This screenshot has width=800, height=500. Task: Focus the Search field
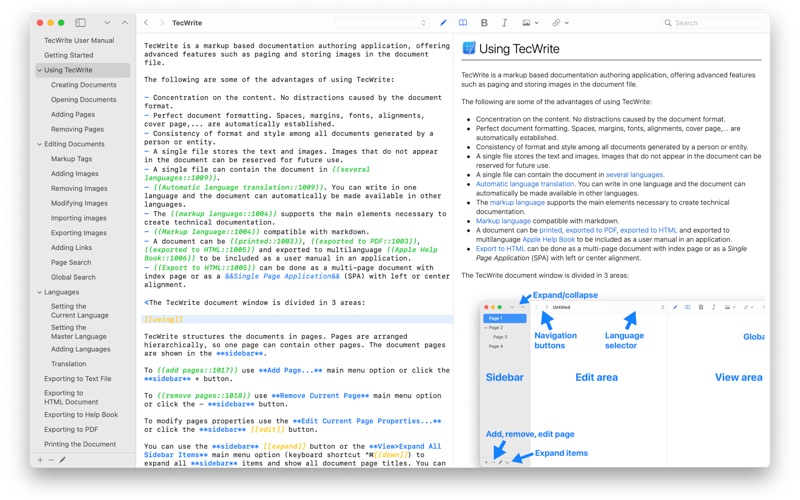click(713, 22)
